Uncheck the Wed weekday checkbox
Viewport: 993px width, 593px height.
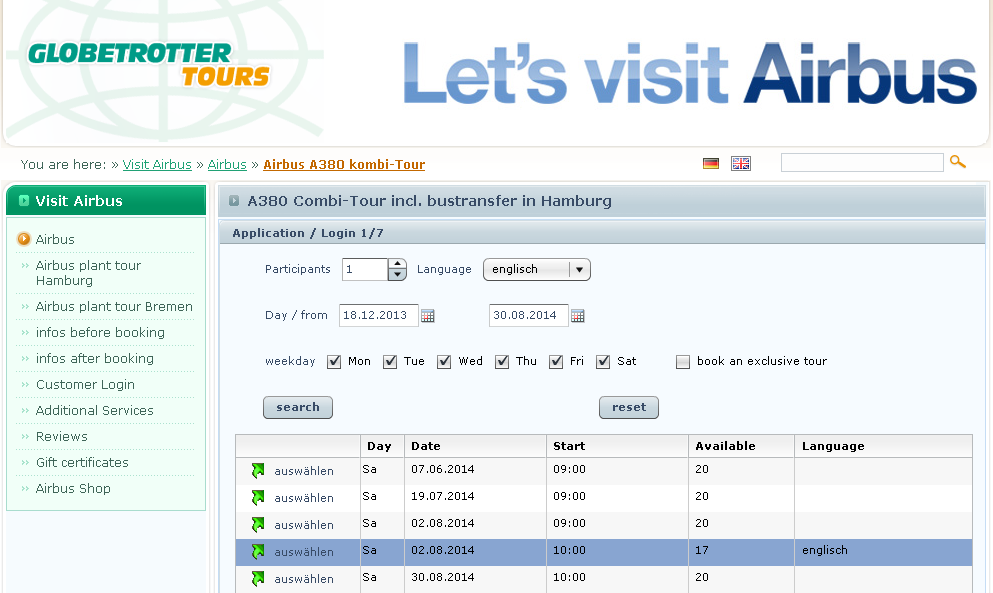(x=444, y=362)
